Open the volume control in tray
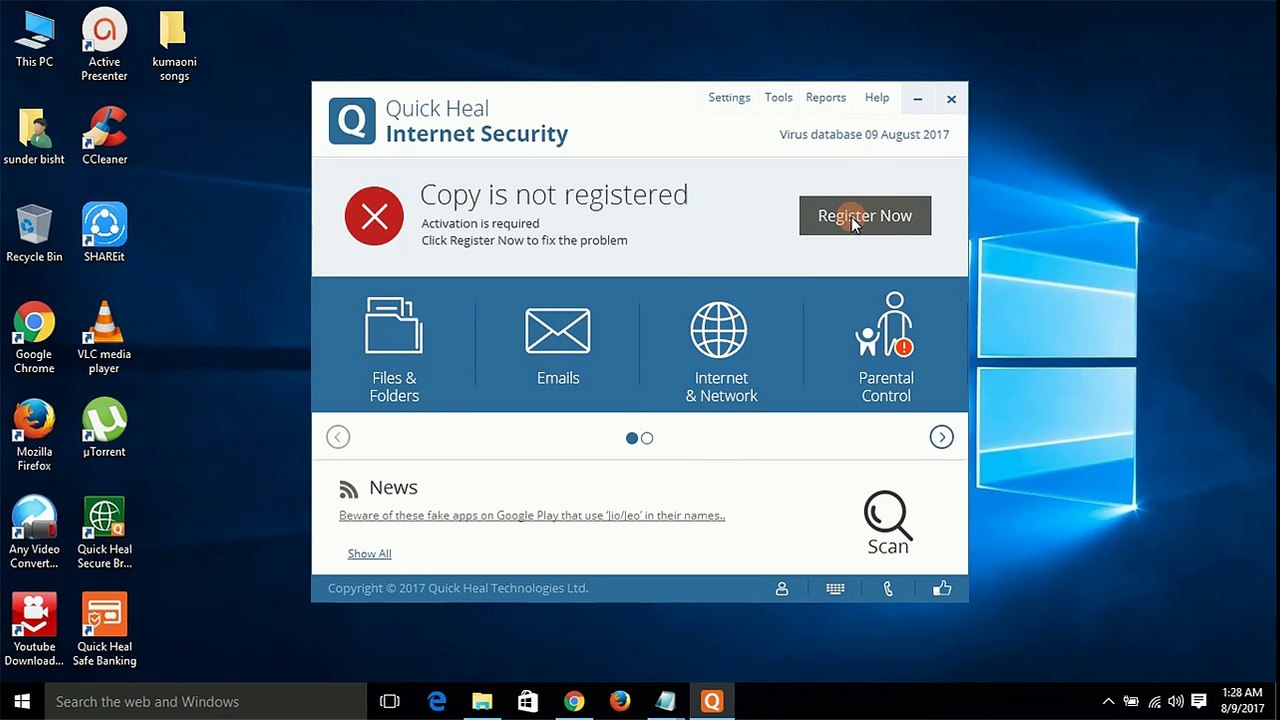 tap(1177, 702)
